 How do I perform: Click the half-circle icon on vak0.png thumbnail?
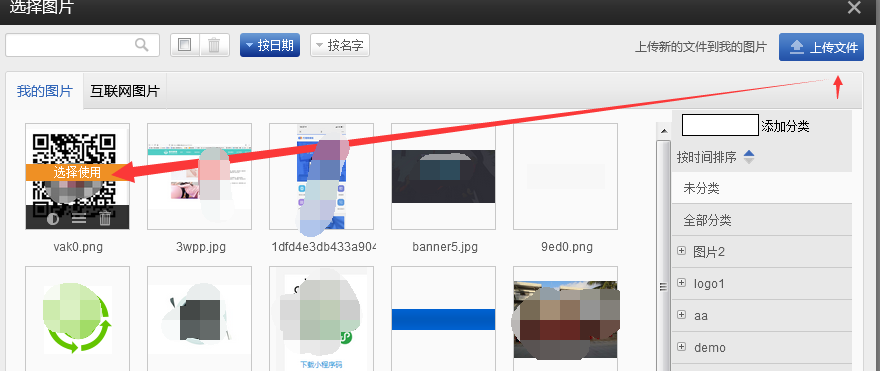(x=53, y=219)
